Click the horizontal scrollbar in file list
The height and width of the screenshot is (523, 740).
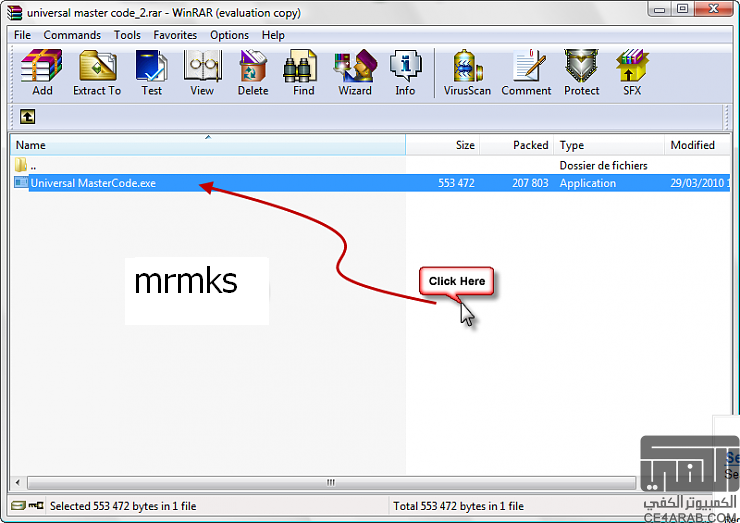tap(328, 482)
